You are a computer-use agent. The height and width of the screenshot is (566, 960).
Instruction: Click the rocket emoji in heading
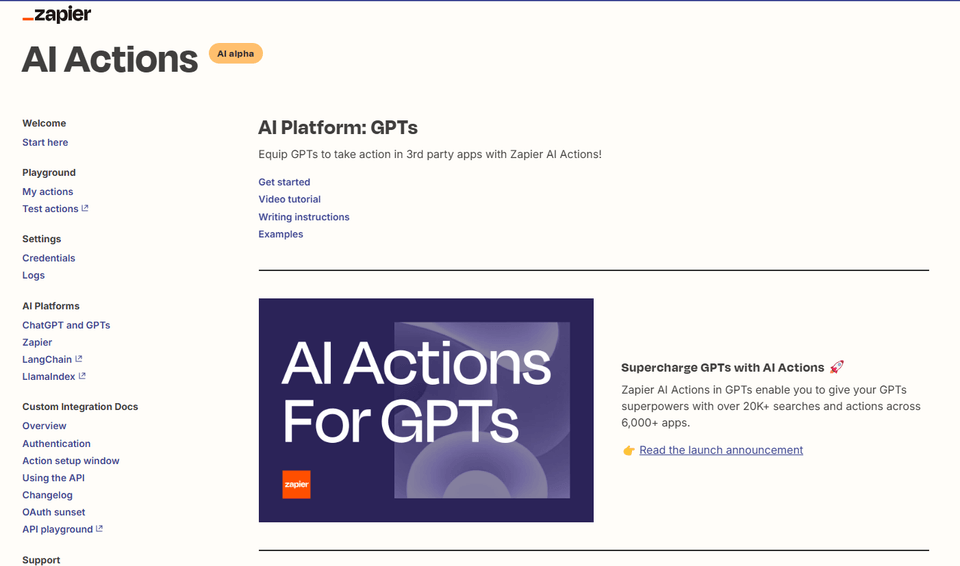(x=836, y=367)
